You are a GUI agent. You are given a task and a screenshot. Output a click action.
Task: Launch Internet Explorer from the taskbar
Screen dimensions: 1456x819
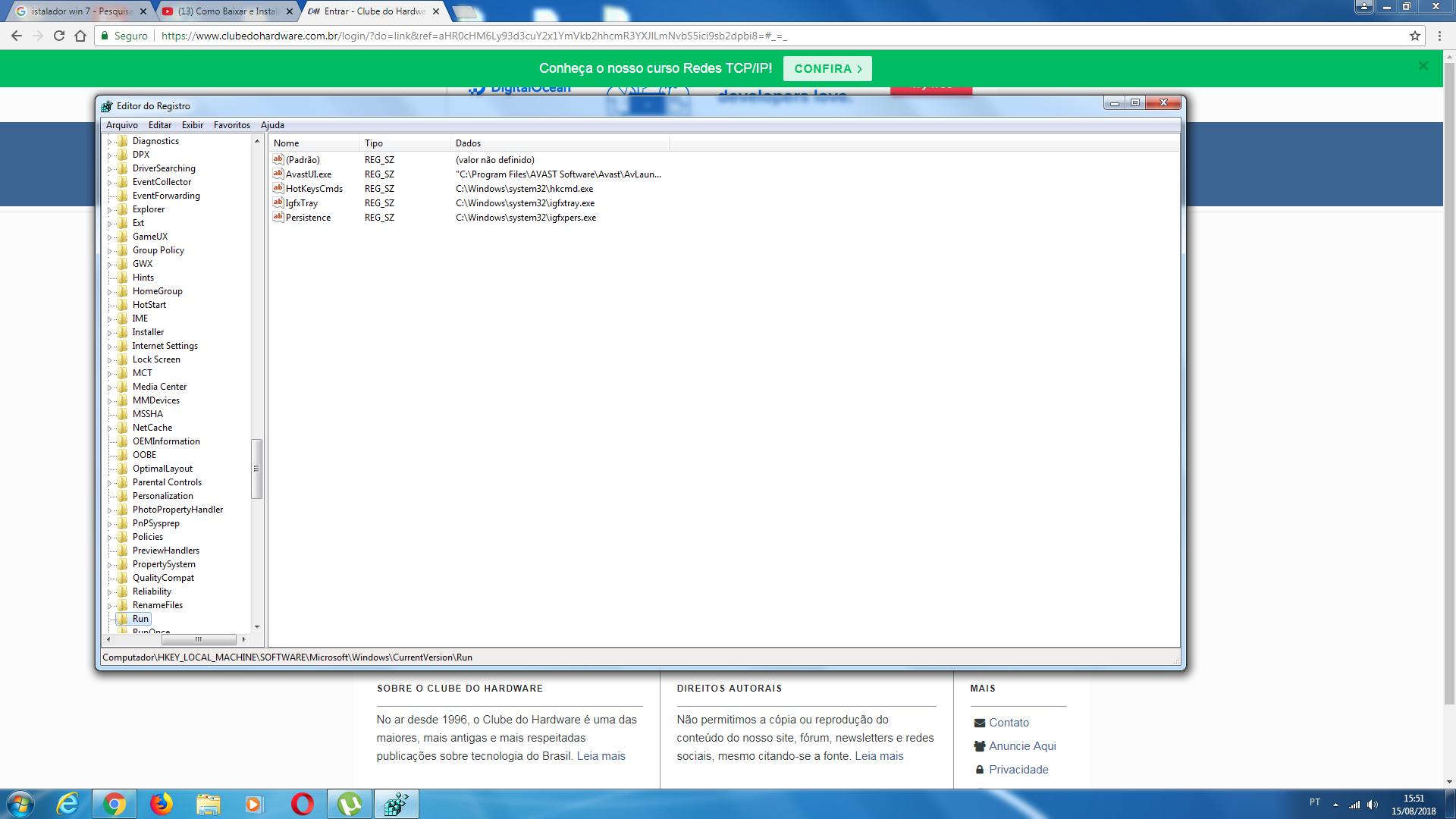(x=67, y=804)
